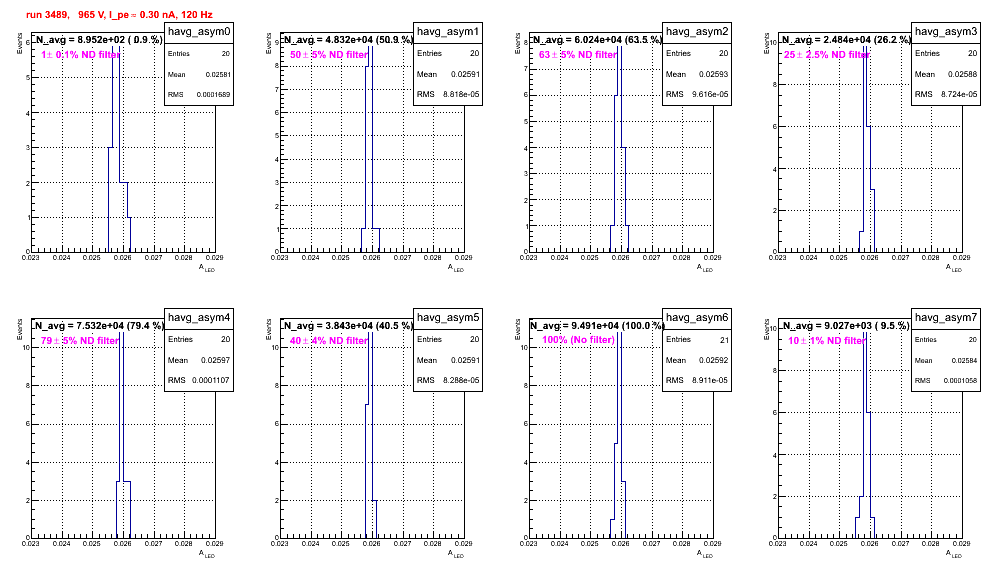The height and width of the screenshot is (572, 996).
Task: Select the havg_asym3 stats box title
Action: pyautogui.click(x=946, y=31)
